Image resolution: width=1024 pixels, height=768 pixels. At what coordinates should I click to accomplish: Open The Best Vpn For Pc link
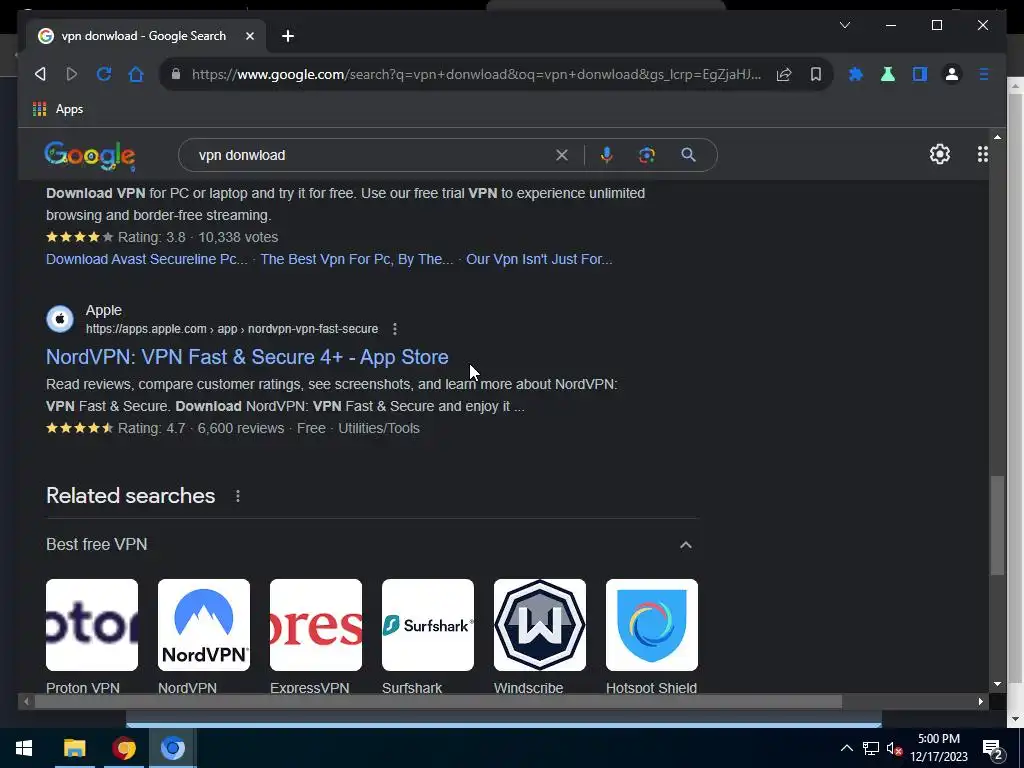click(x=357, y=259)
